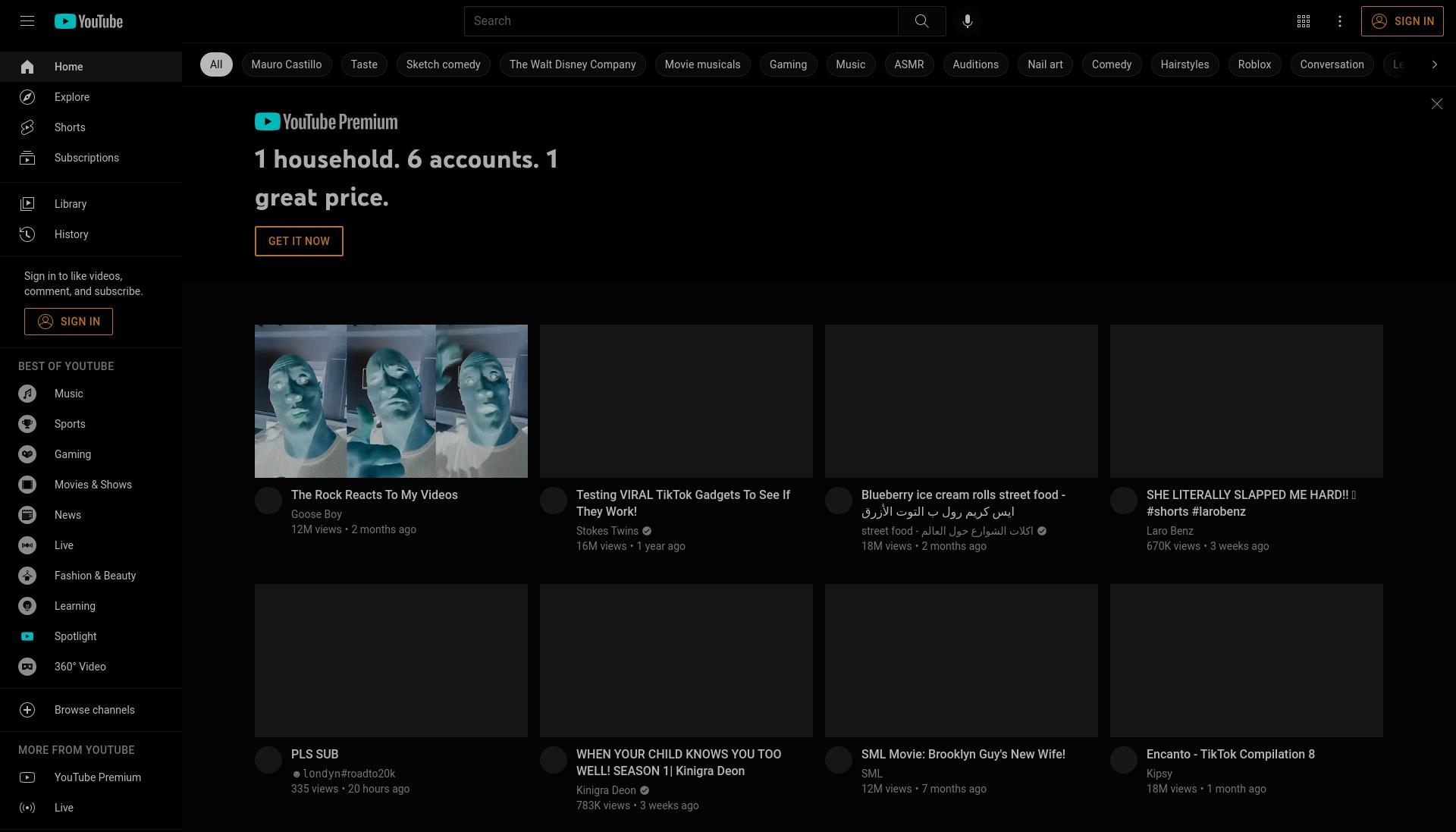Visit the Laro Benz channel name

[1169, 531]
